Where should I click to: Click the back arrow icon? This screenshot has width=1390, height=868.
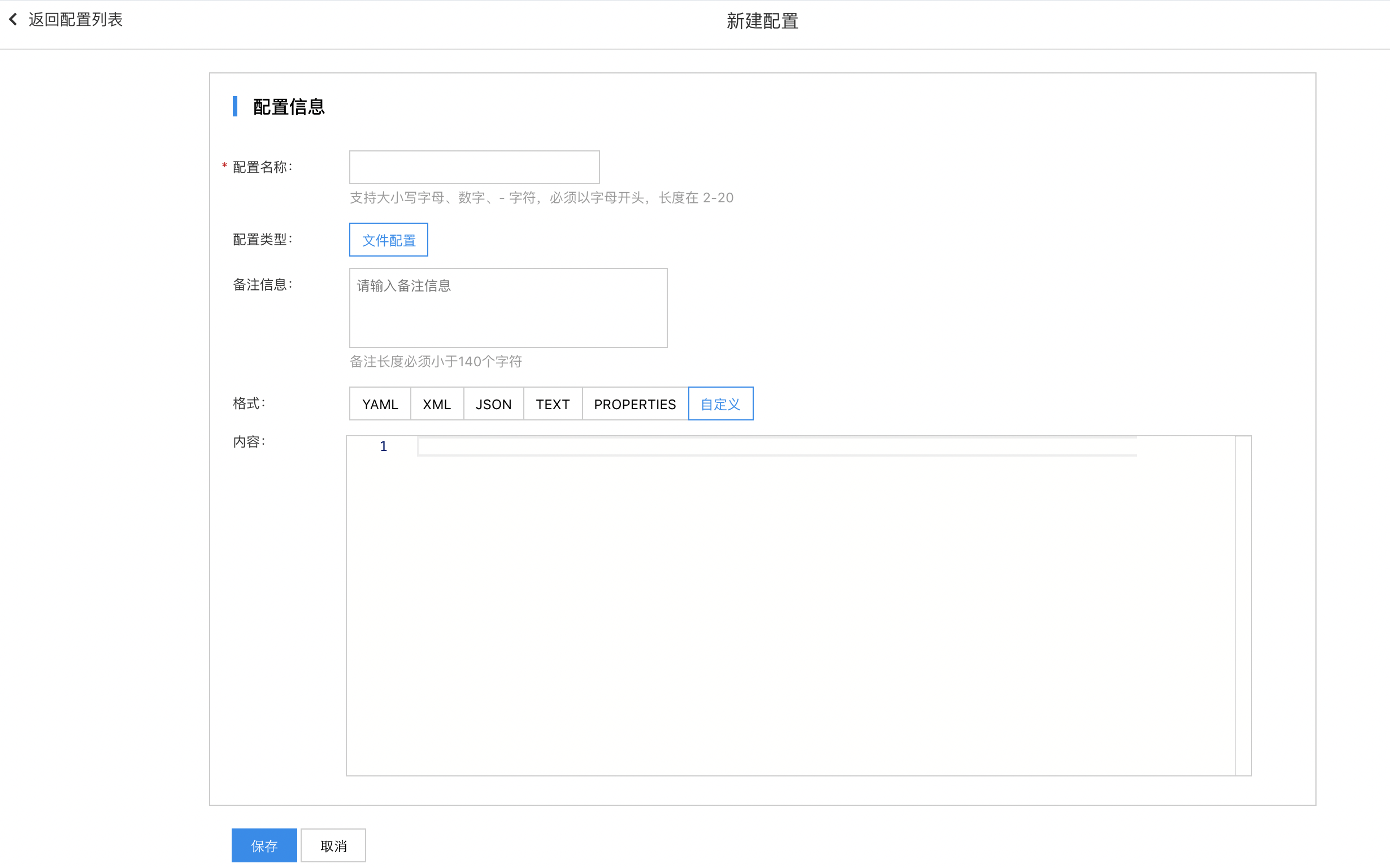(13, 20)
